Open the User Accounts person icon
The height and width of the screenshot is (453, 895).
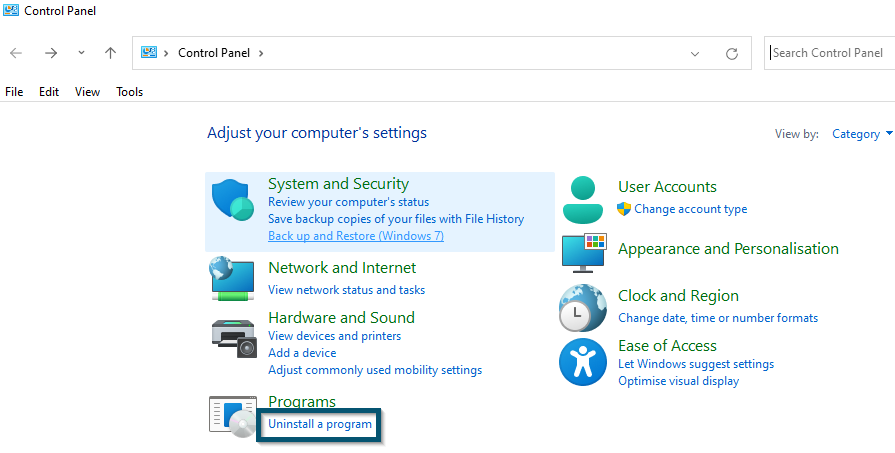pos(583,200)
